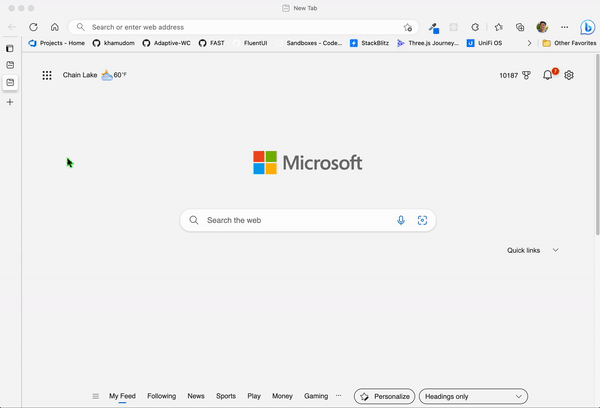Open Projects - Home bookmark

point(57,43)
